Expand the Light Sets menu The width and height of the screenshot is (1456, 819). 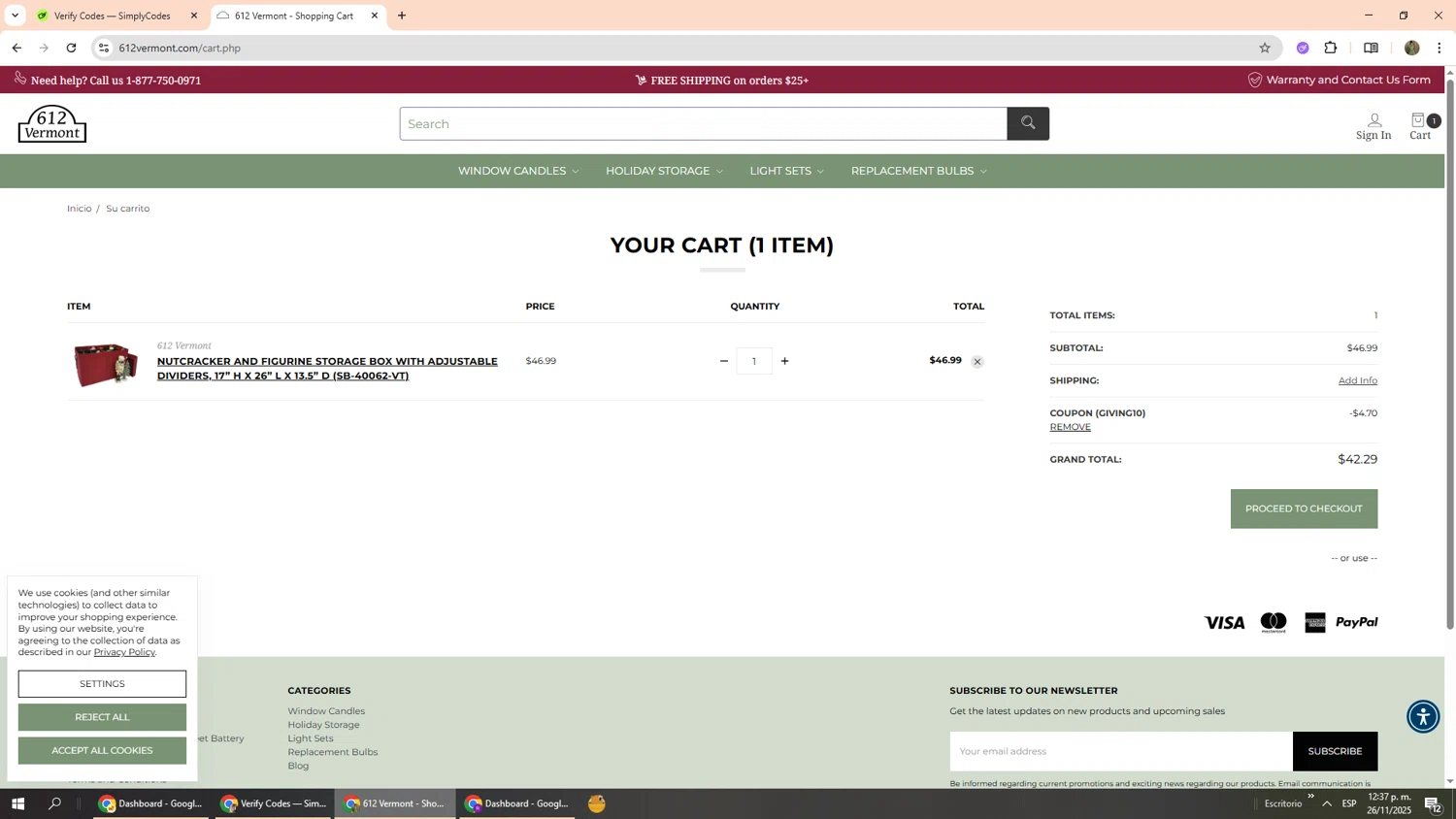pyautogui.click(x=786, y=171)
